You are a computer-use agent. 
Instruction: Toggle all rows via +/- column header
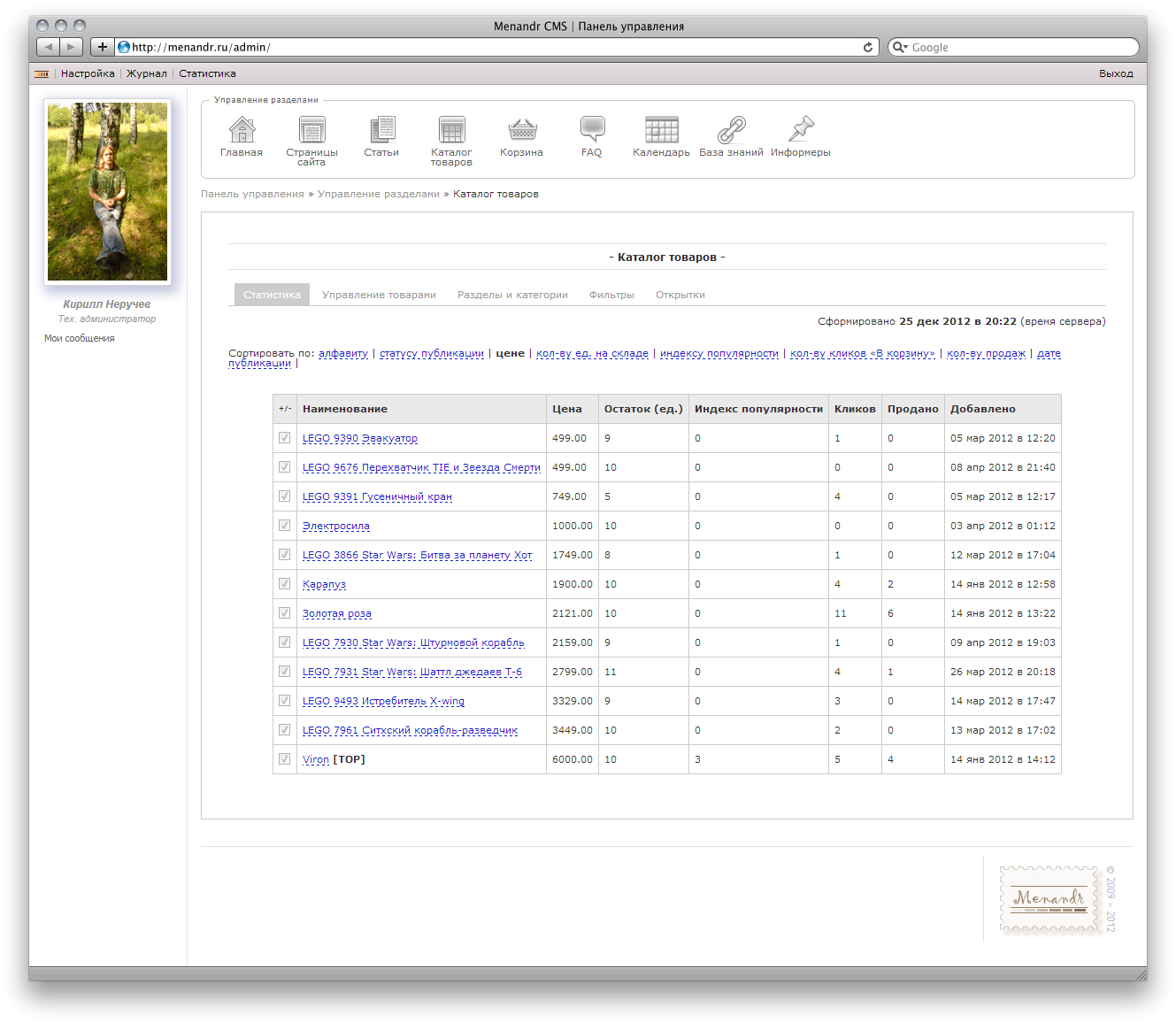click(x=284, y=408)
